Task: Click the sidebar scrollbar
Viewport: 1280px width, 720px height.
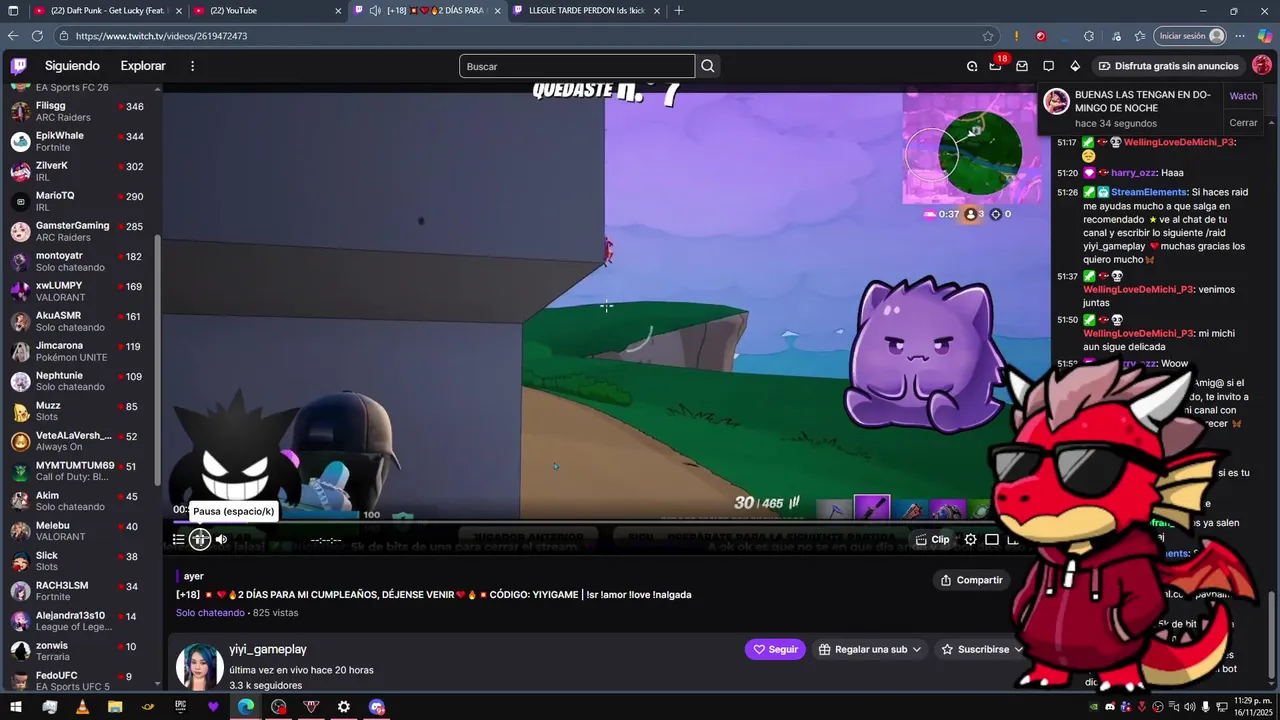Action: [x=158, y=360]
